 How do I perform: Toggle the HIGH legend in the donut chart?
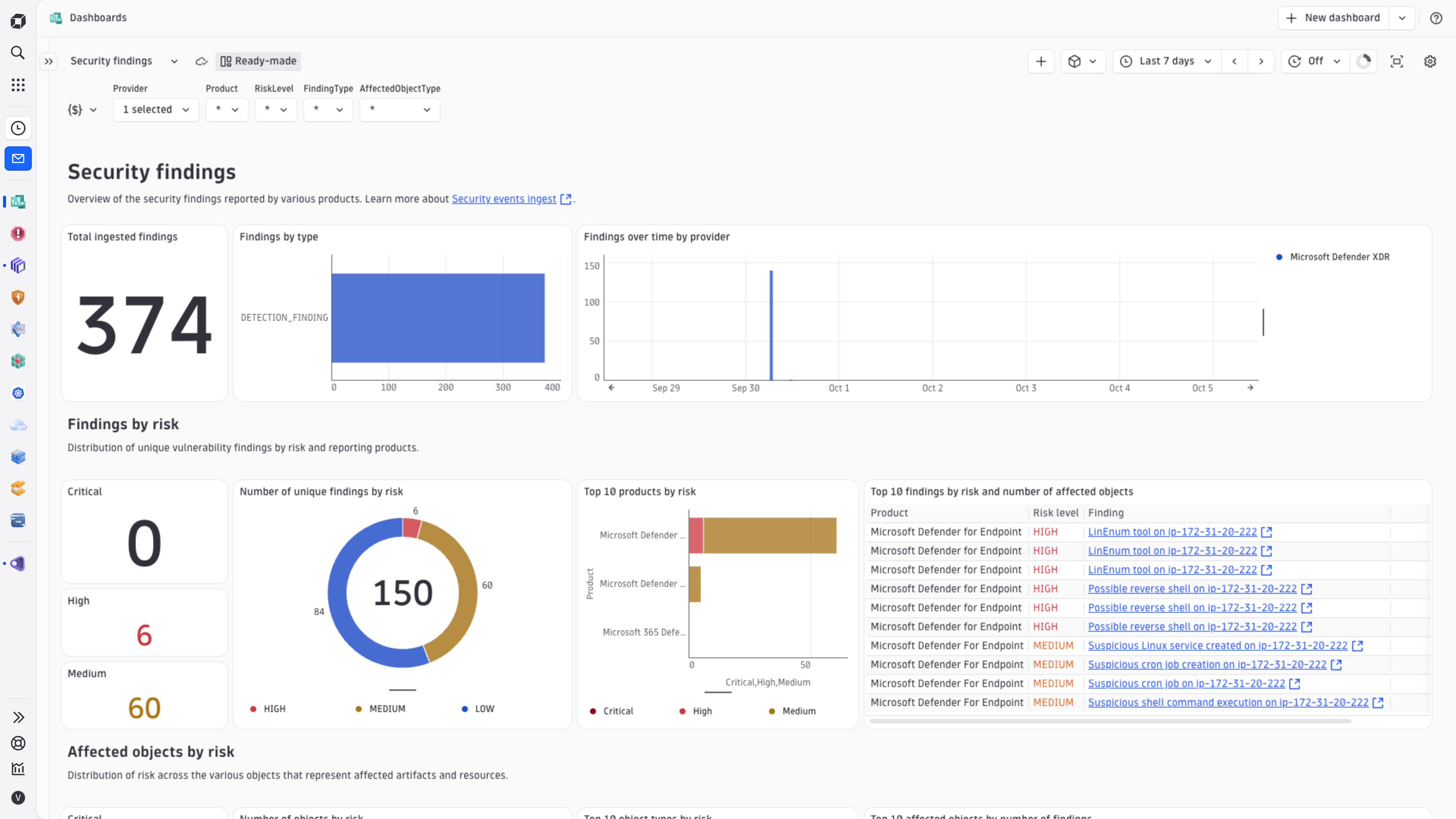[268, 709]
